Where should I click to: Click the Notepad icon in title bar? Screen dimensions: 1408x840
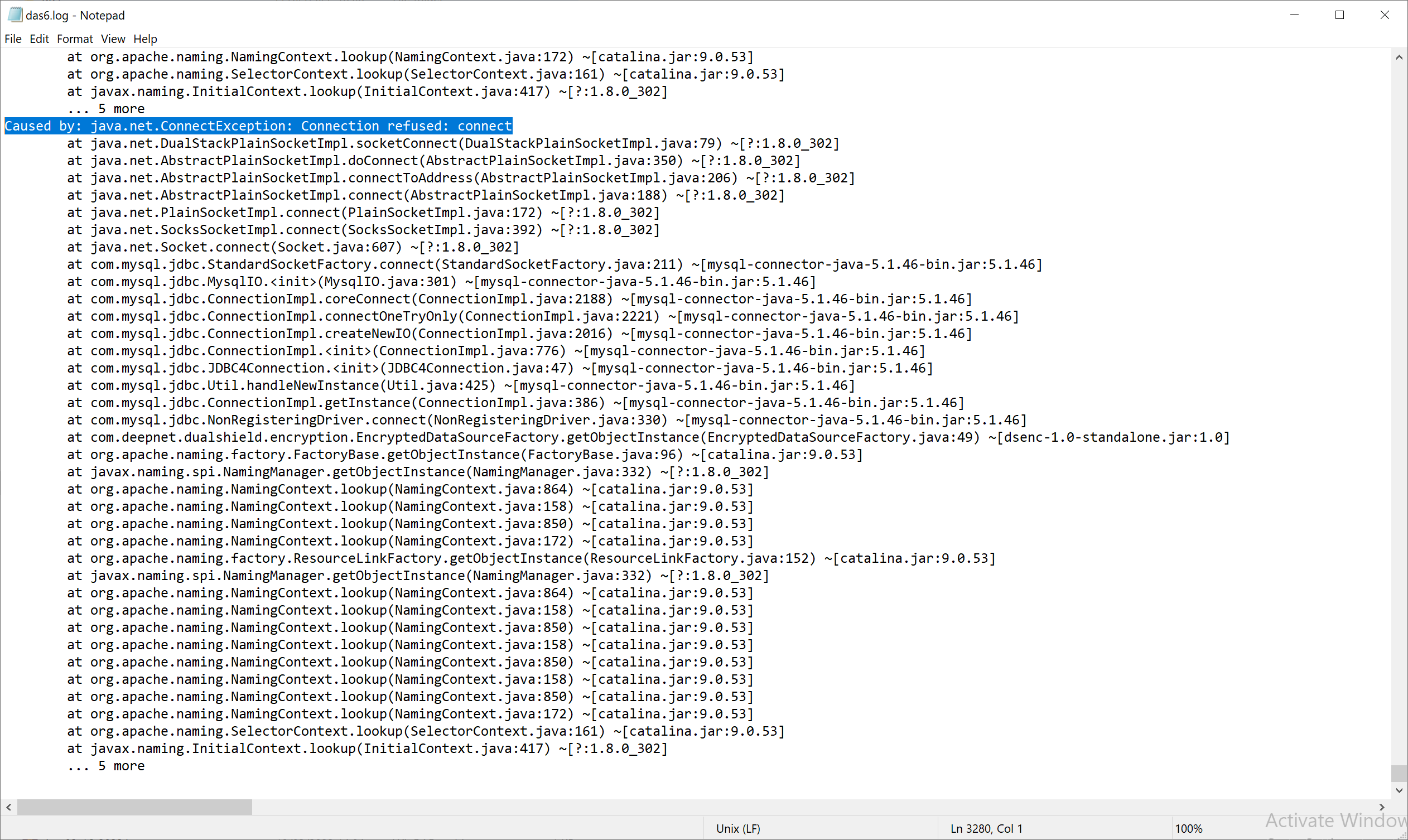(15, 15)
